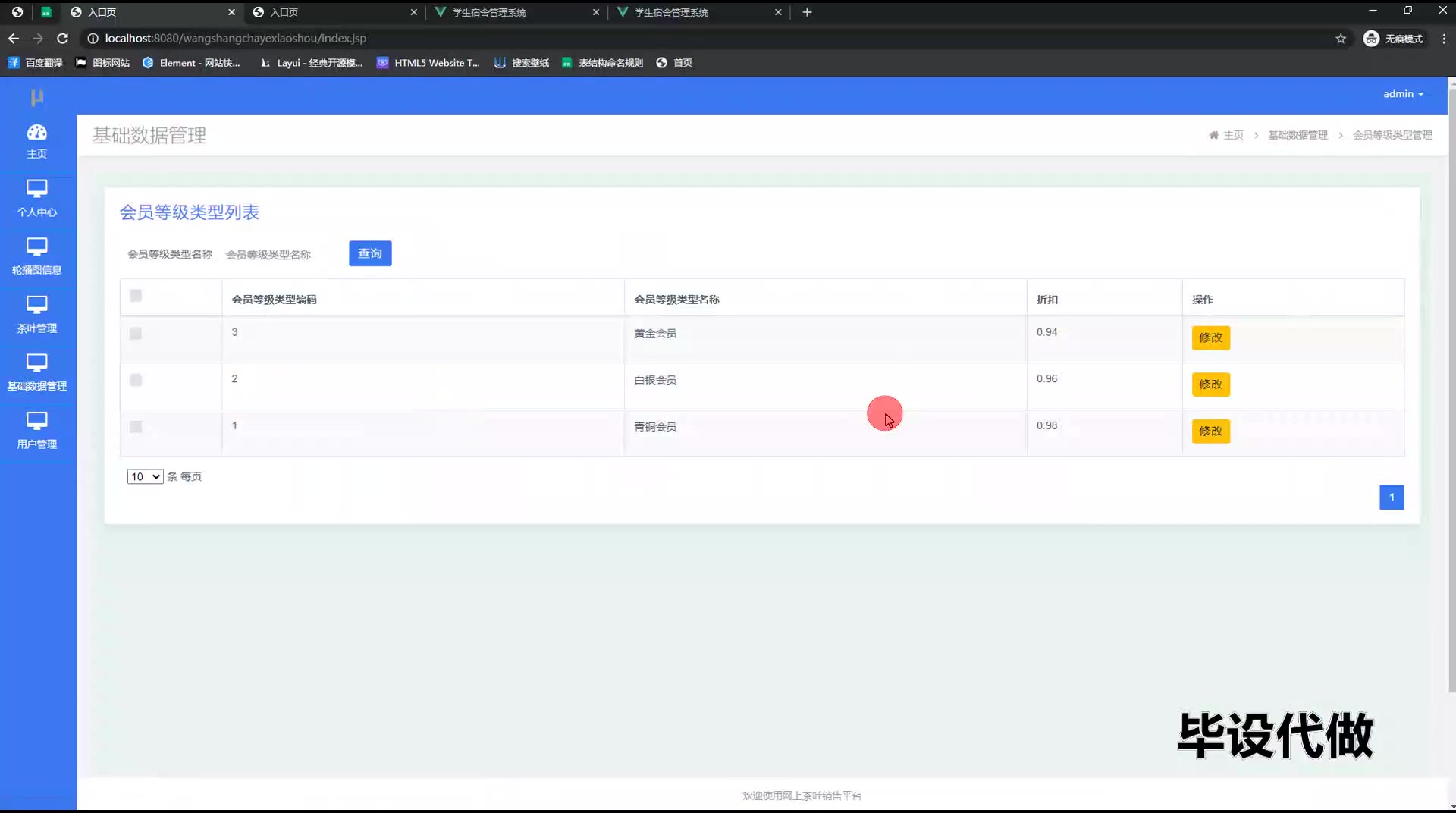Click the browser reload icon
The width and height of the screenshot is (1456, 813).
click(x=63, y=38)
